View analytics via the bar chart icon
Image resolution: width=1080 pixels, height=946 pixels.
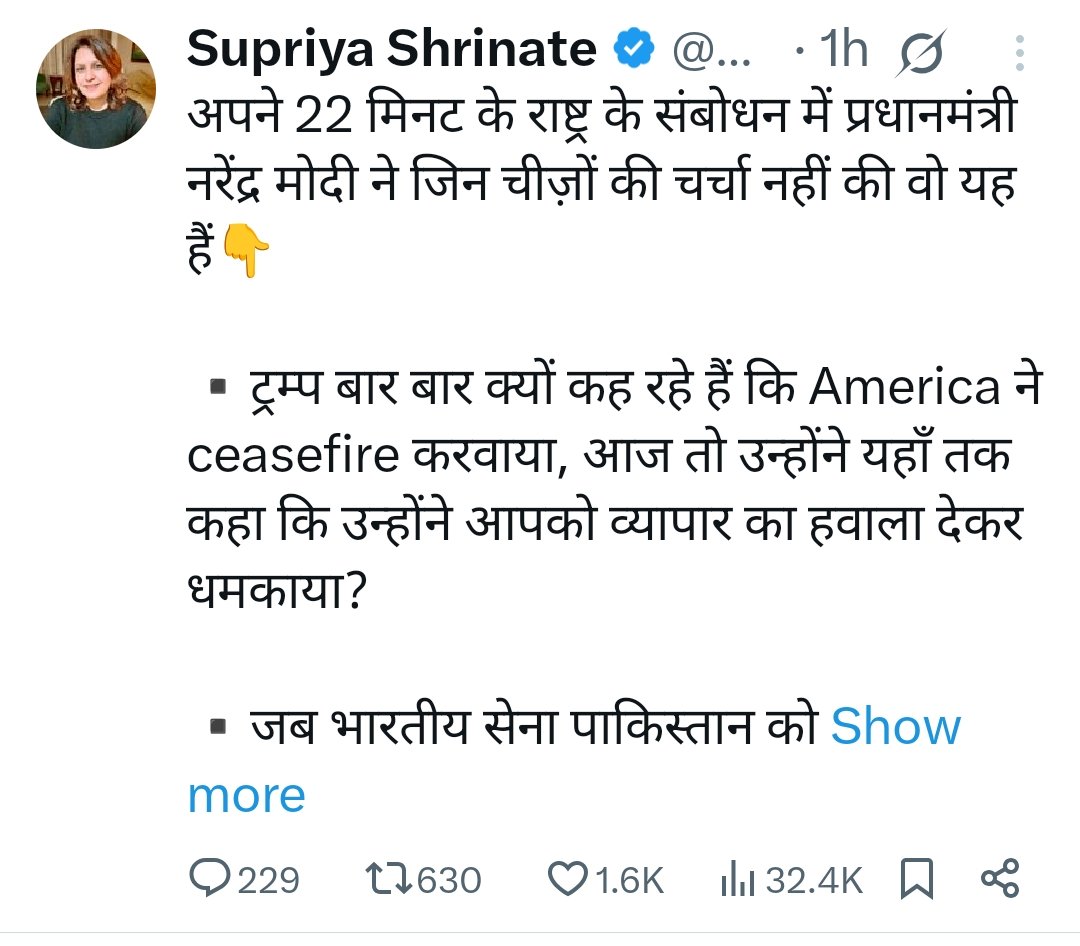click(738, 880)
